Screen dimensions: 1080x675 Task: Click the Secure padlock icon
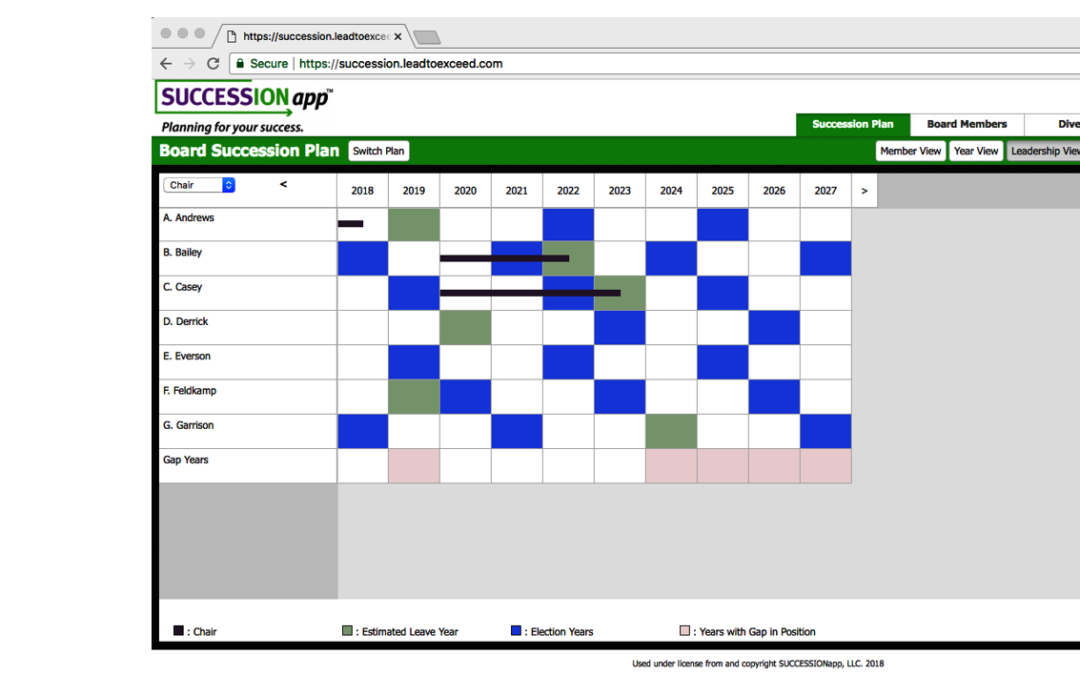(240, 63)
